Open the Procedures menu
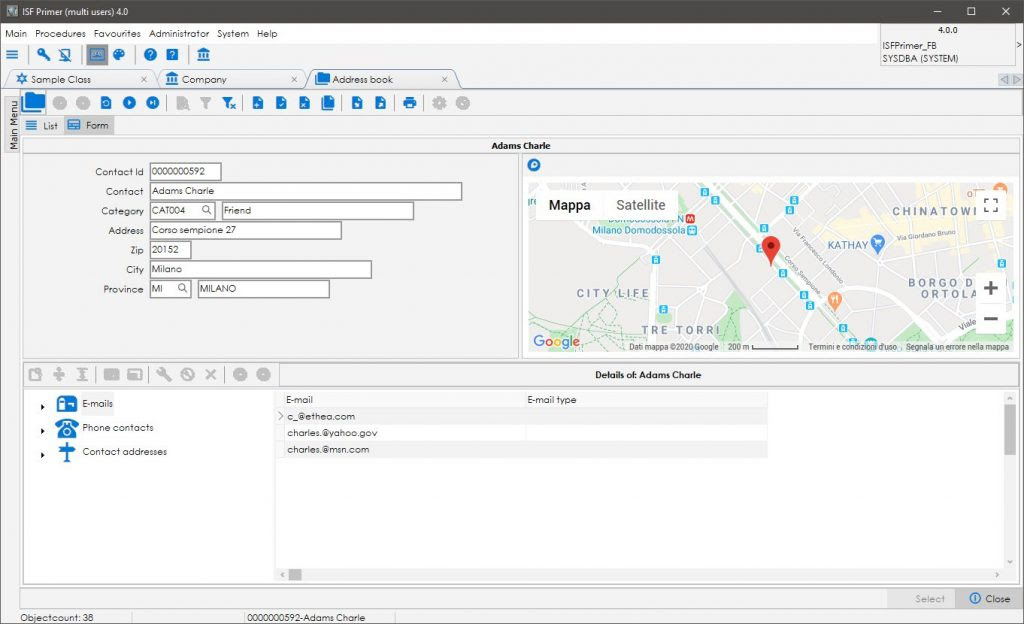The height and width of the screenshot is (624, 1024). tap(60, 33)
